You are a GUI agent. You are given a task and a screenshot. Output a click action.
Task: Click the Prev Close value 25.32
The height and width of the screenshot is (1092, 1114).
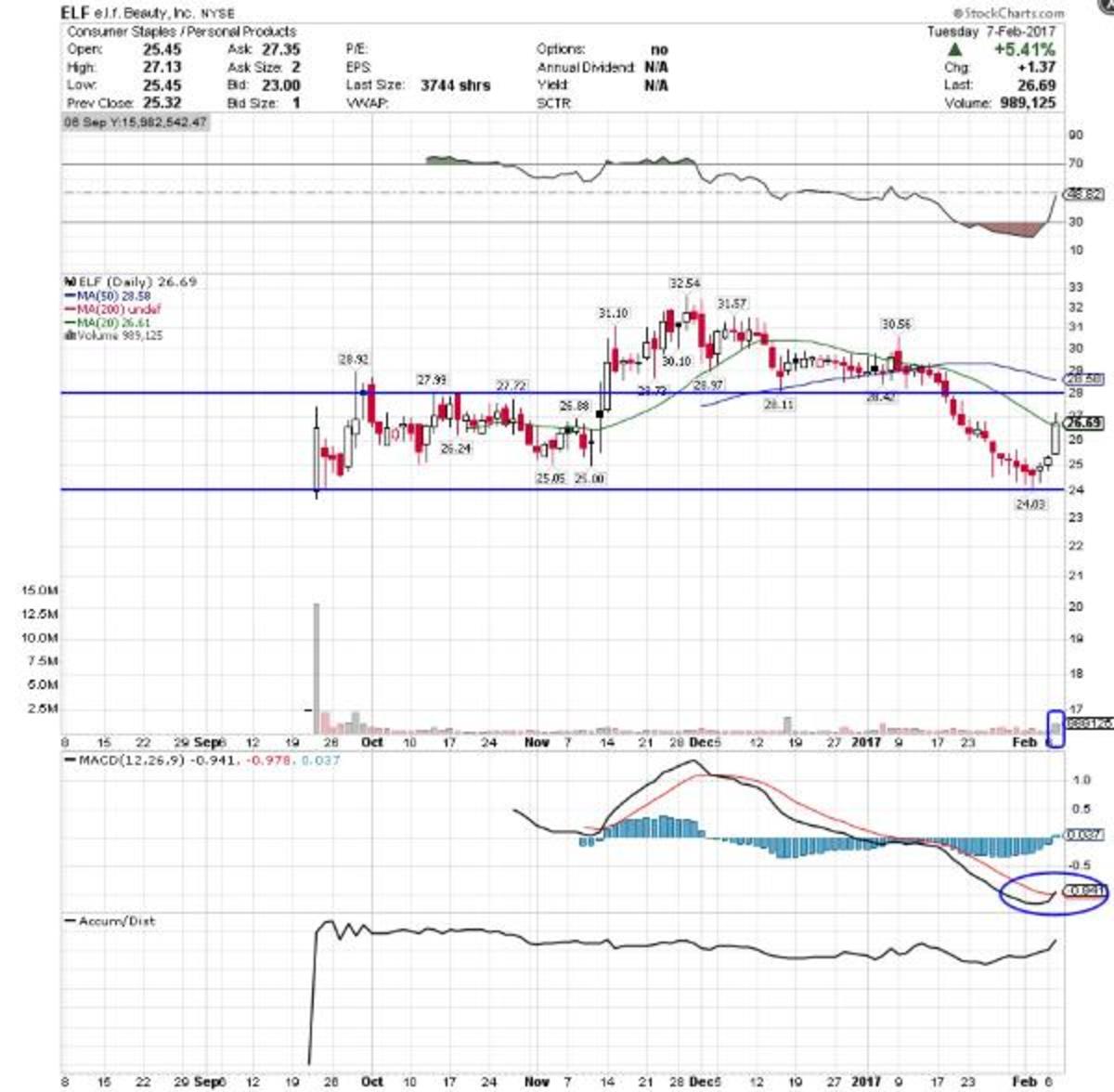point(162,102)
